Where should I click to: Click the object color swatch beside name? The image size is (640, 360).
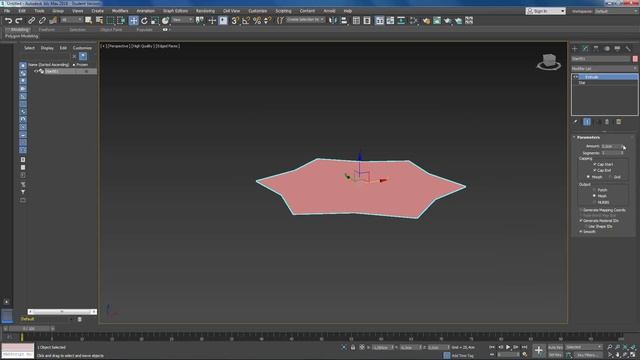tap(635, 59)
